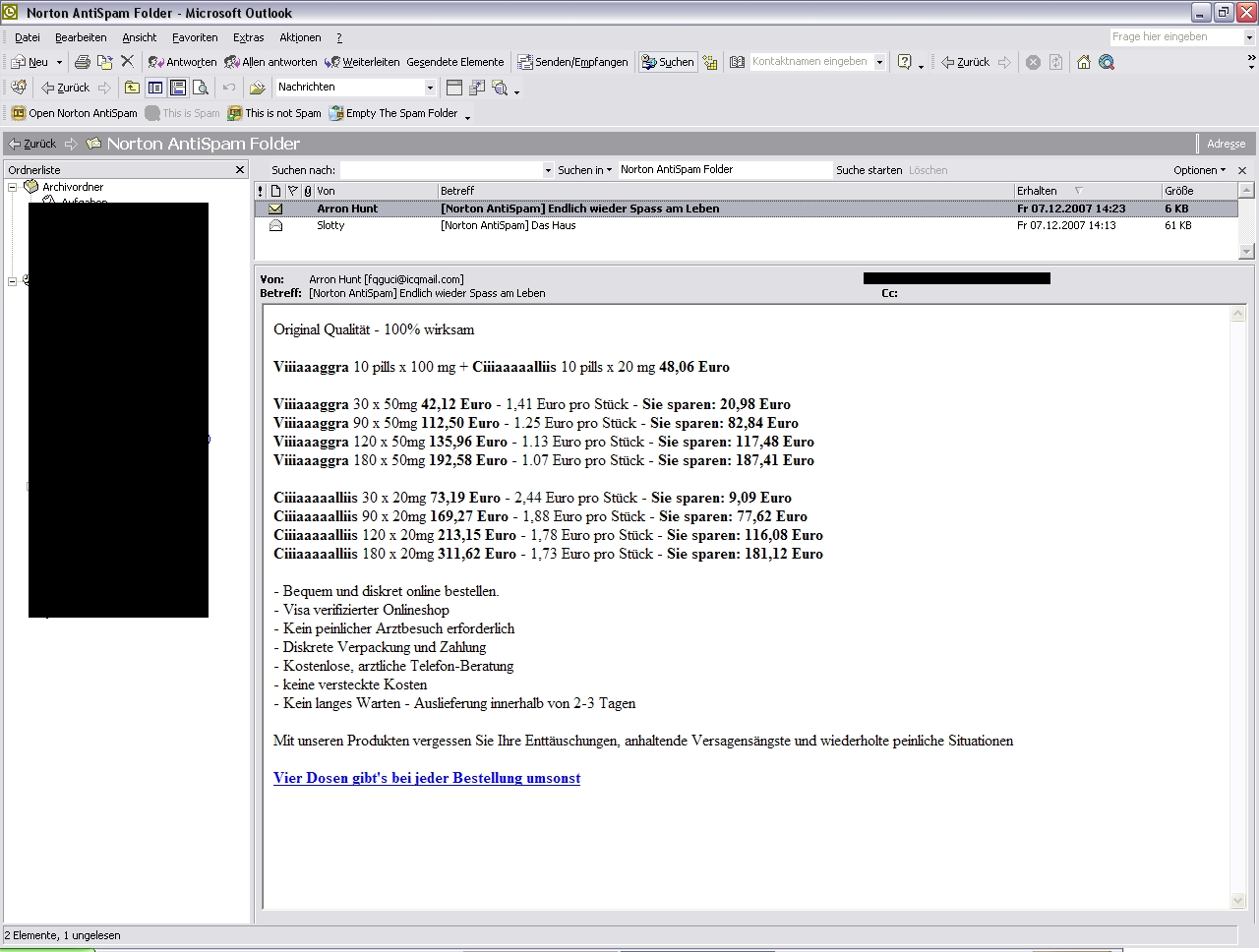Click the Search the Web globe icon
This screenshot has width=1259, height=952.
1107,62
